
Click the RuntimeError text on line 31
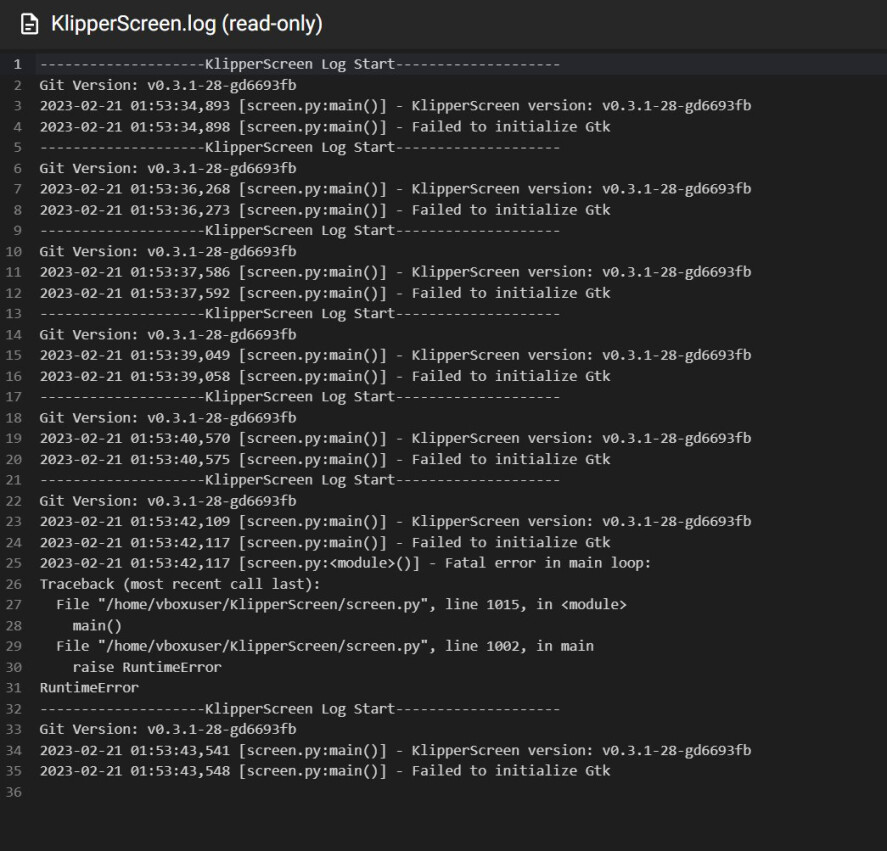89,688
